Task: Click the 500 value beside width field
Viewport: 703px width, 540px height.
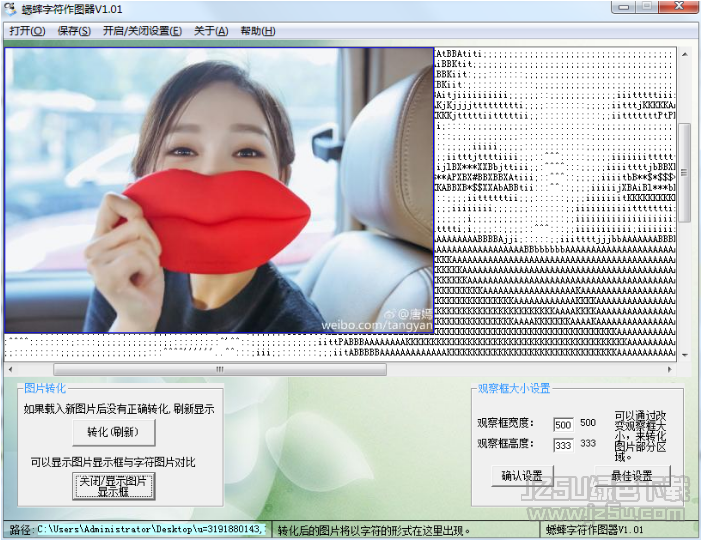Action: point(588,423)
